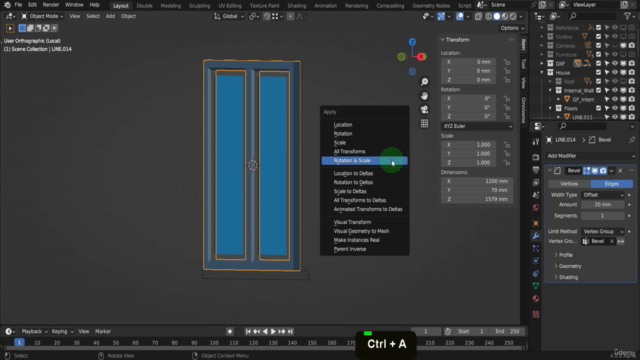Toggle House collection exclude checkbox
This screenshot has width=640, height=360.
coord(598,73)
